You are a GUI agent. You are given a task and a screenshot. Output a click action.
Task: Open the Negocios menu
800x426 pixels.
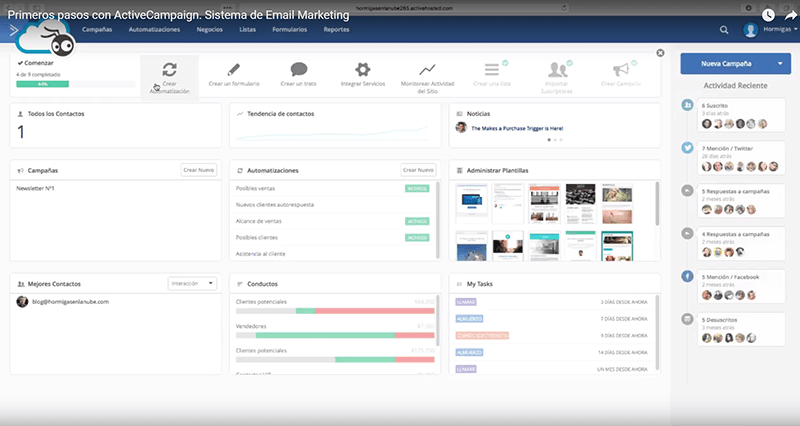point(210,30)
